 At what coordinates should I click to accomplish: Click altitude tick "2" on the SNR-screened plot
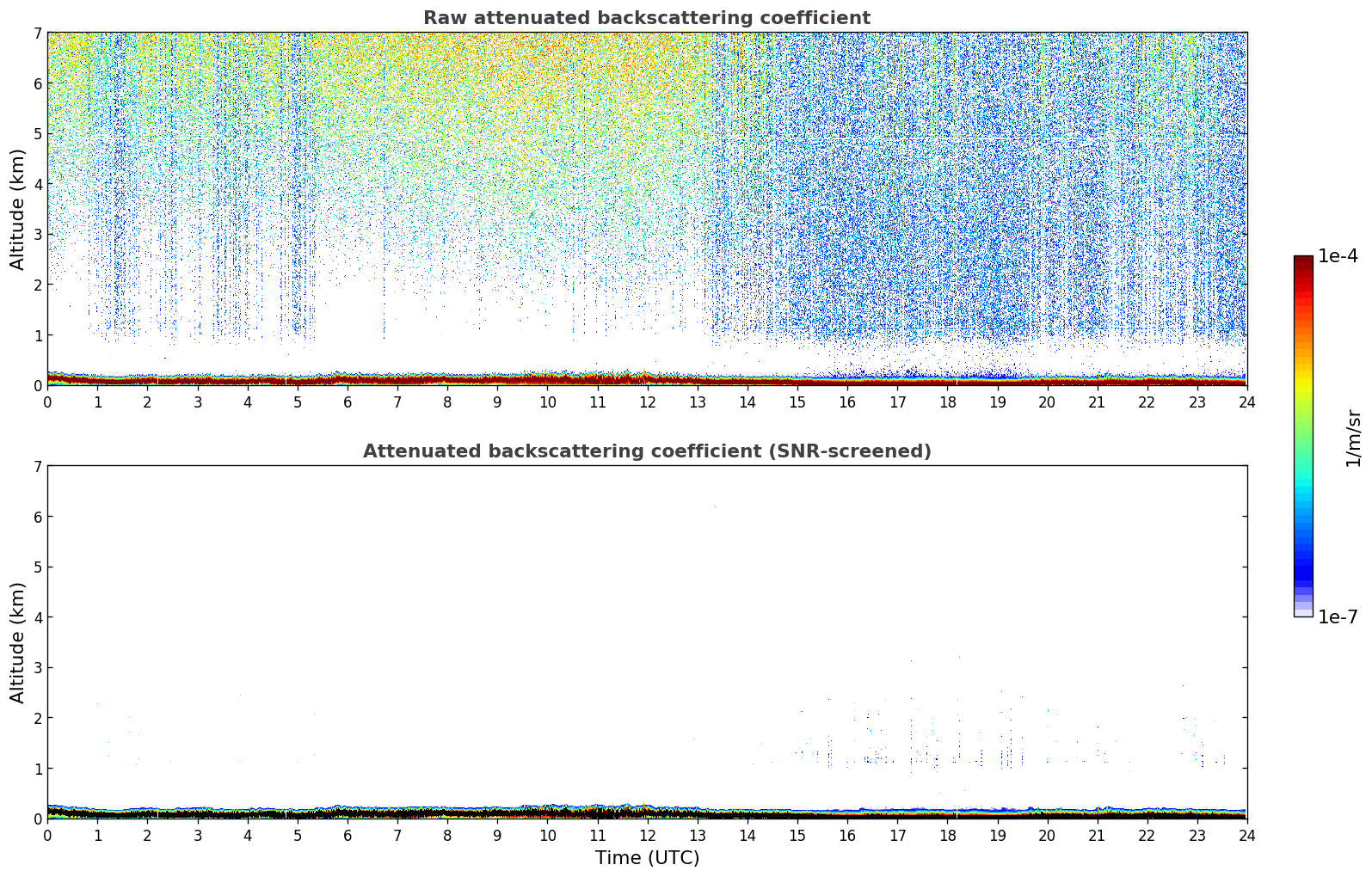point(37,718)
